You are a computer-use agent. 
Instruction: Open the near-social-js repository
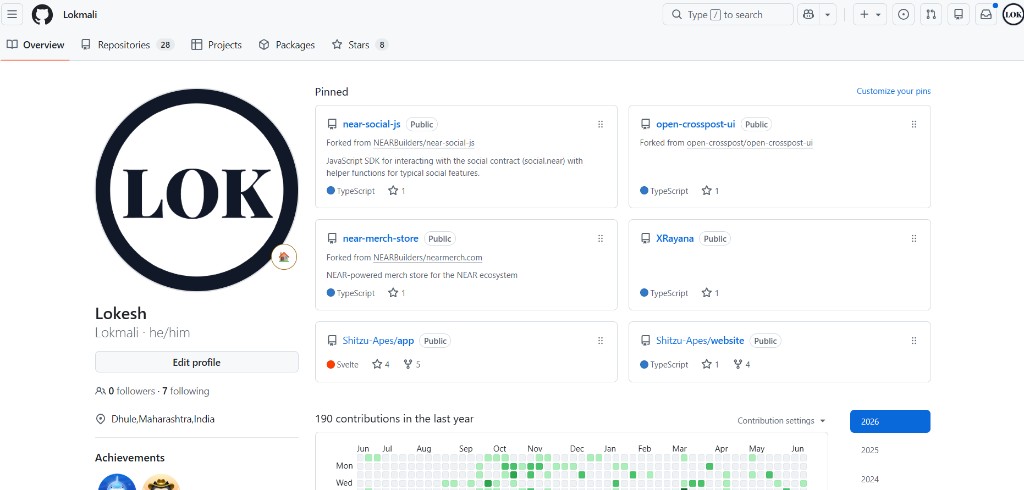pyautogui.click(x=372, y=124)
